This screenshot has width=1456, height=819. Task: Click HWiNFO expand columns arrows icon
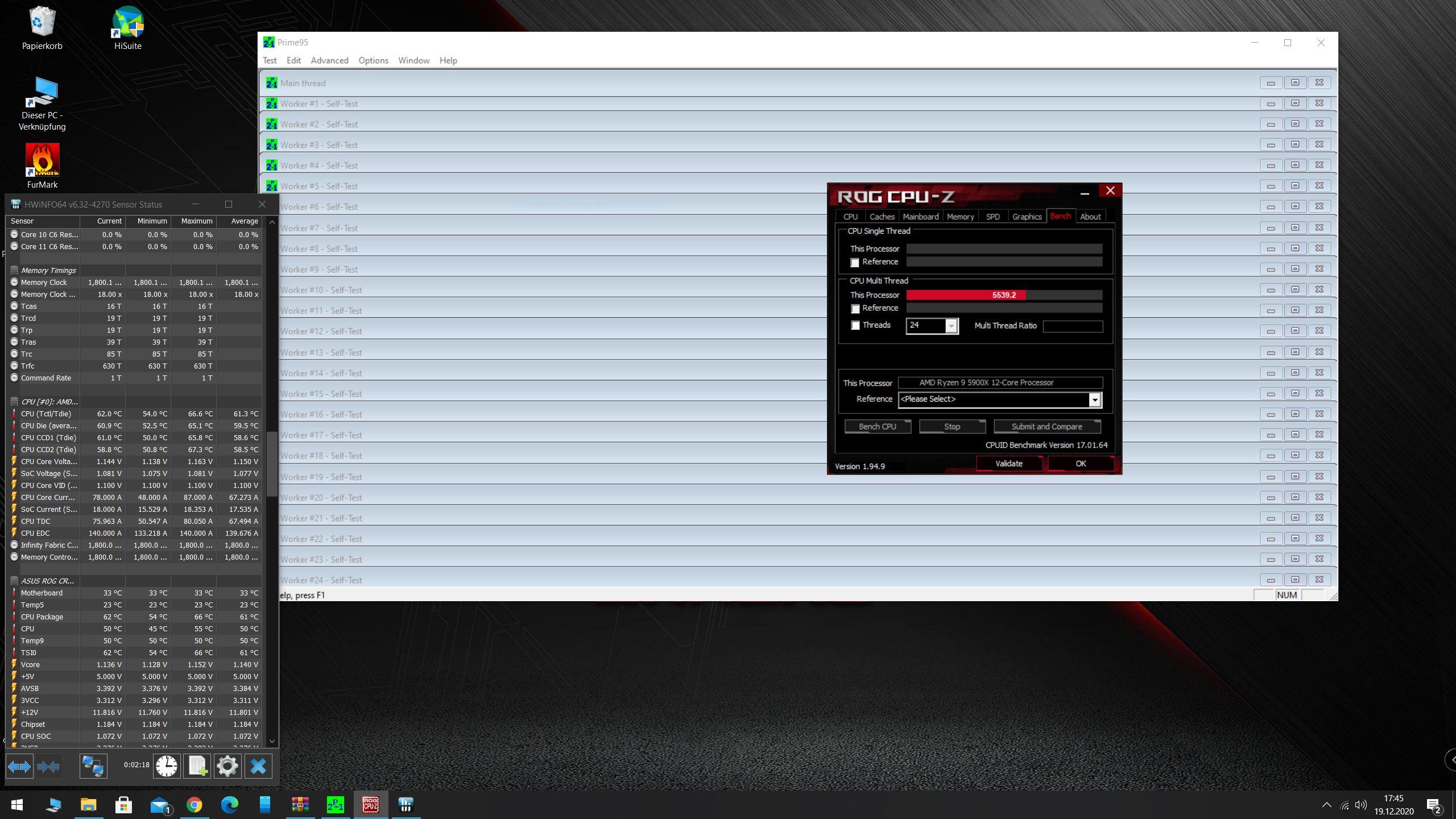[x=19, y=766]
